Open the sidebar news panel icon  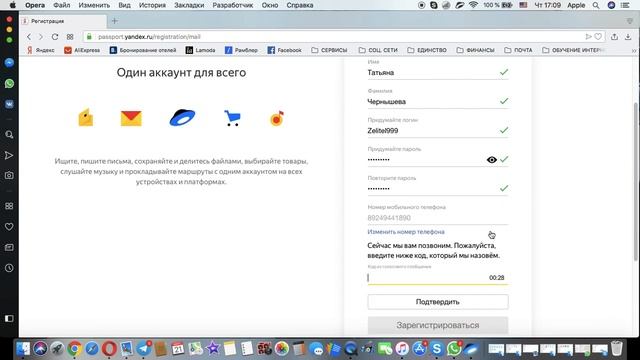pos(9,247)
